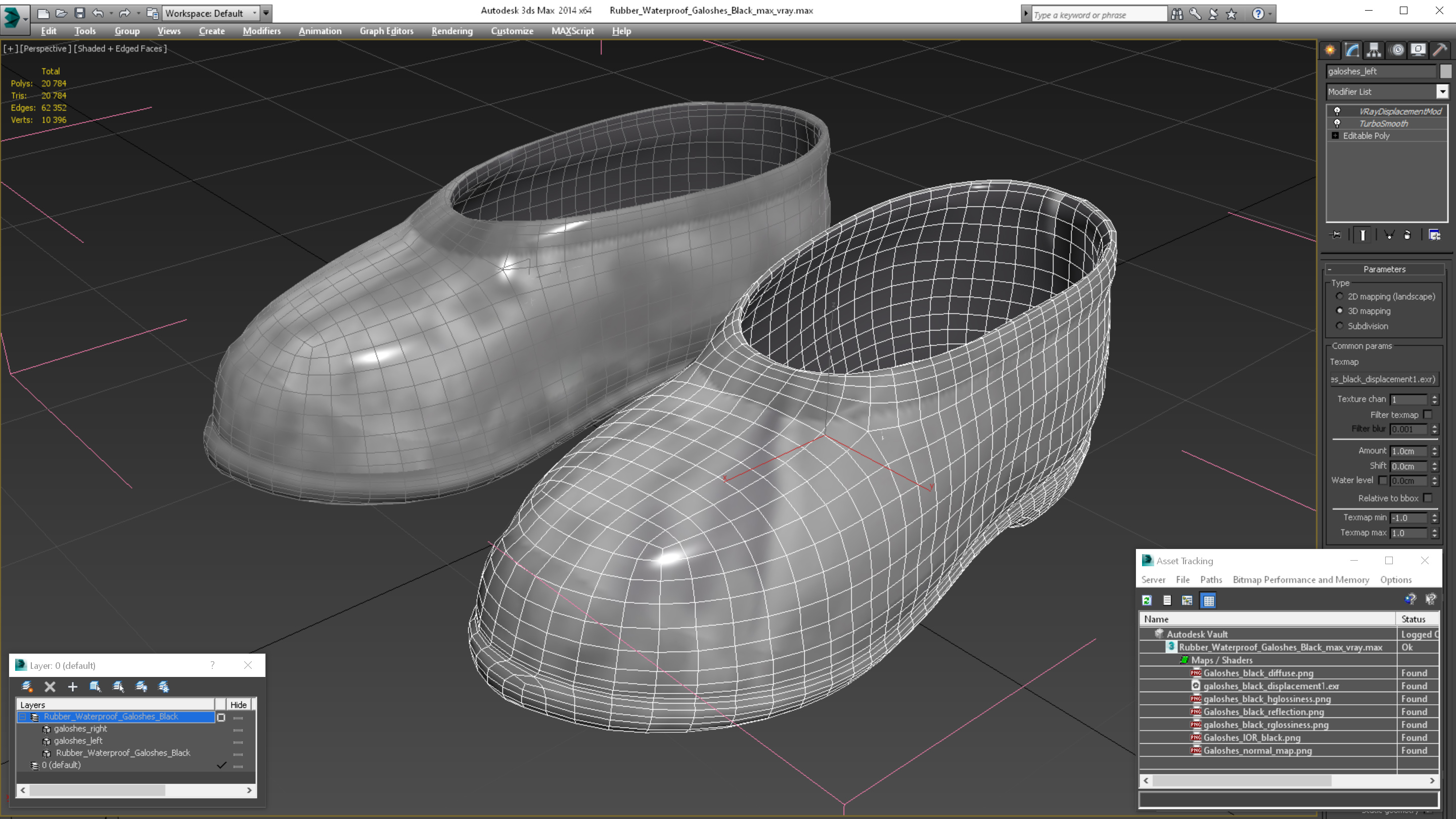Toggle TurboSmooth modifier lightbulb

(1337, 123)
